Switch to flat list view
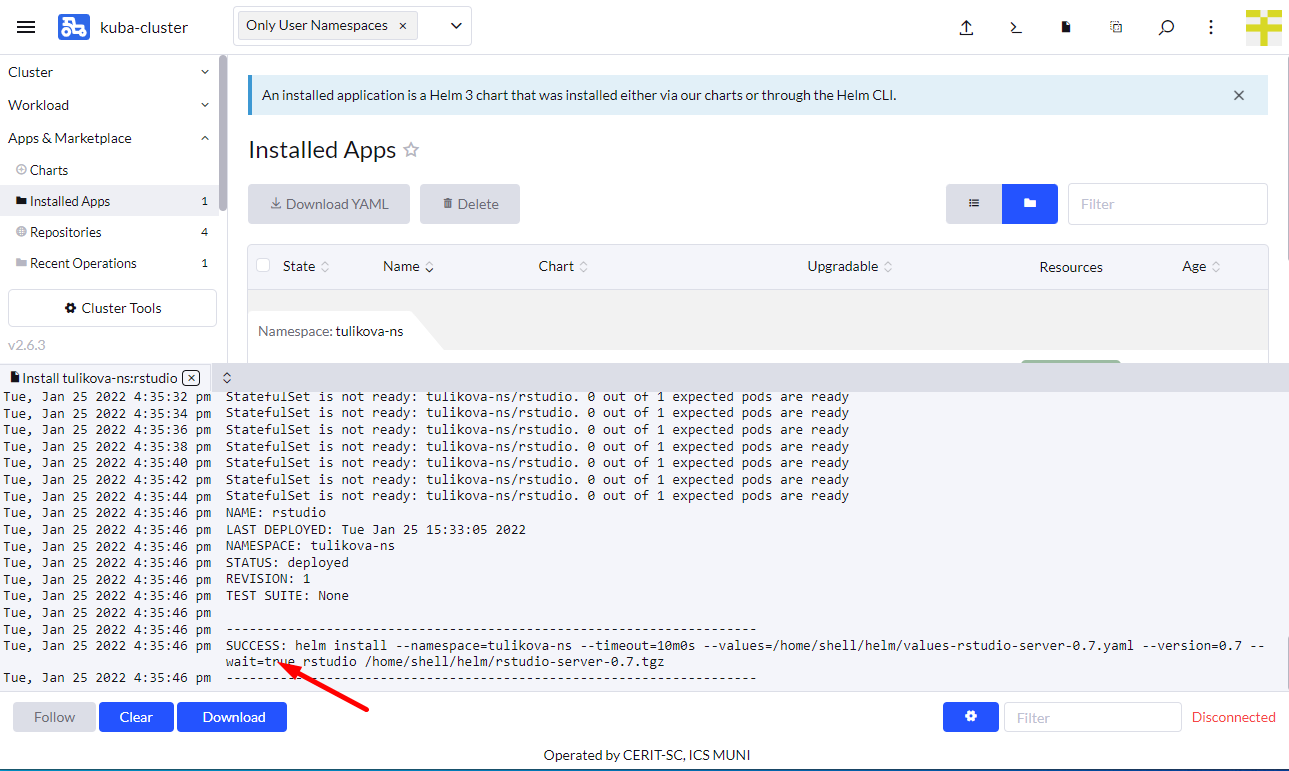The width and height of the screenshot is (1289, 771). (x=974, y=204)
